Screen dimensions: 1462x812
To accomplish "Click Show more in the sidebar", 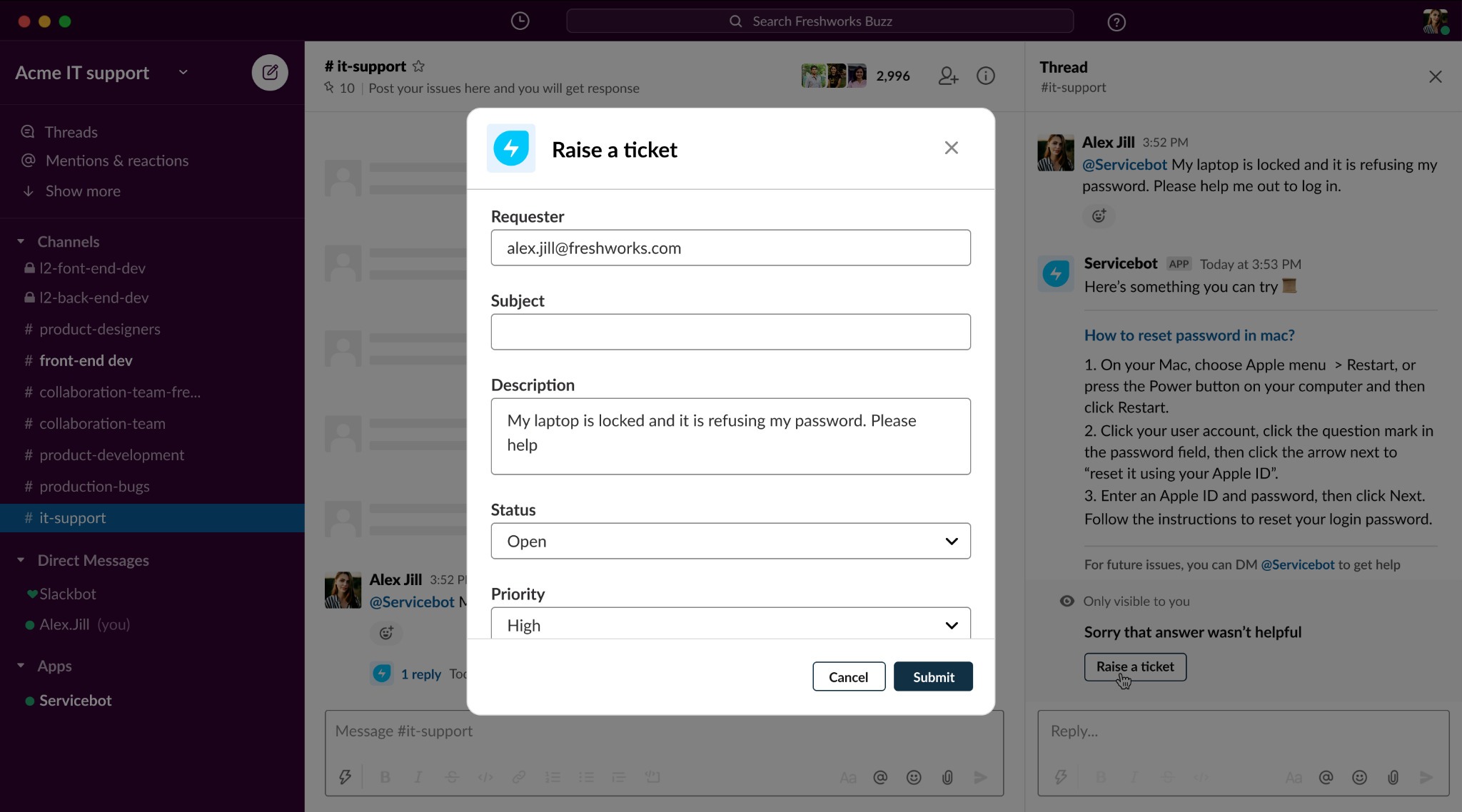I will pos(83,191).
